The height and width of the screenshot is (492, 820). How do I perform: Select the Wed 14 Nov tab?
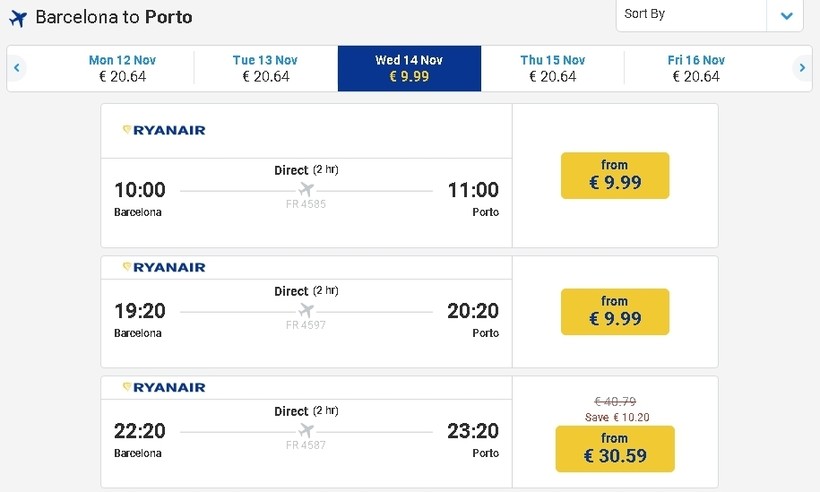pos(409,68)
